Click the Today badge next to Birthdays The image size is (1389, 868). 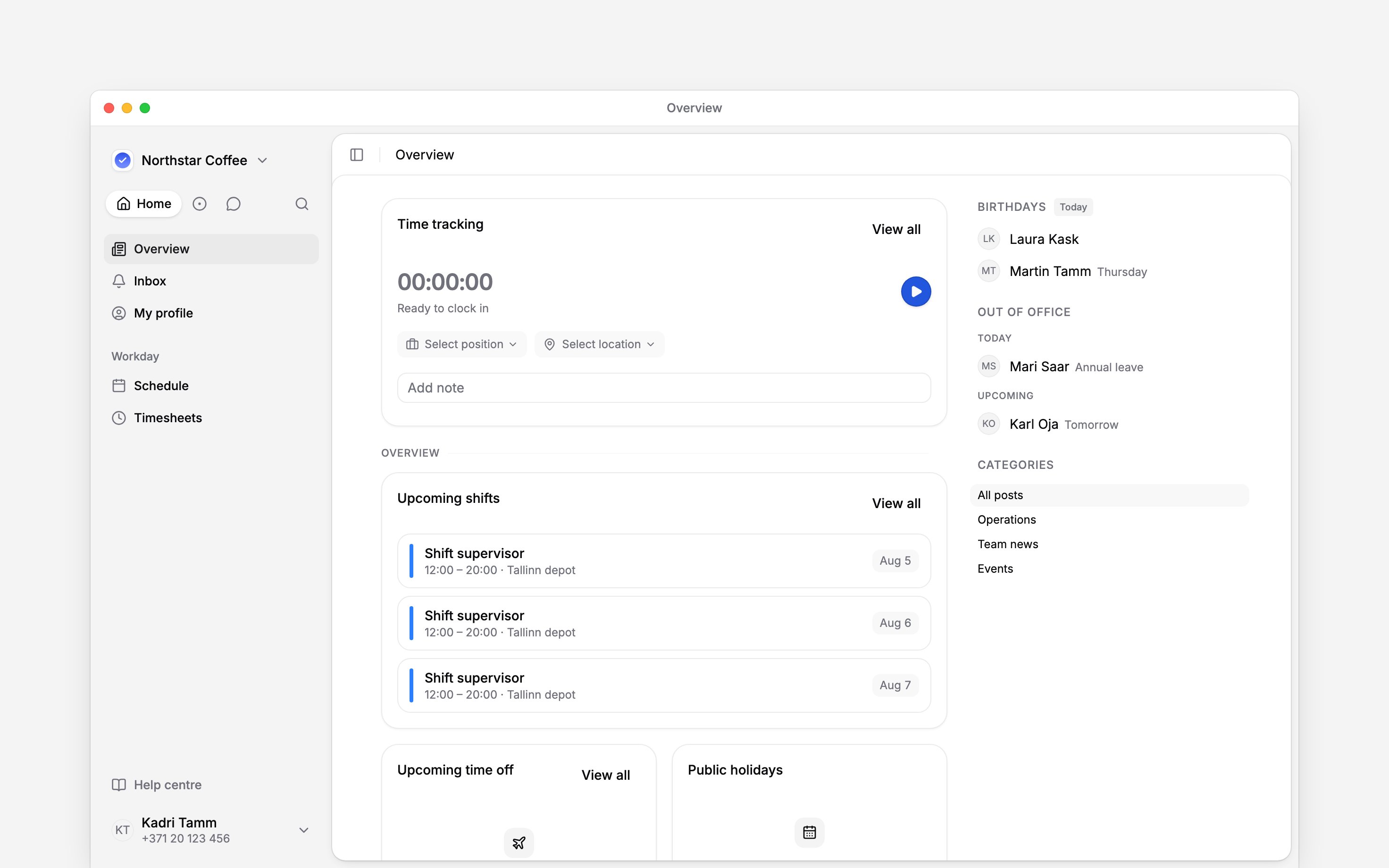(x=1073, y=207)
